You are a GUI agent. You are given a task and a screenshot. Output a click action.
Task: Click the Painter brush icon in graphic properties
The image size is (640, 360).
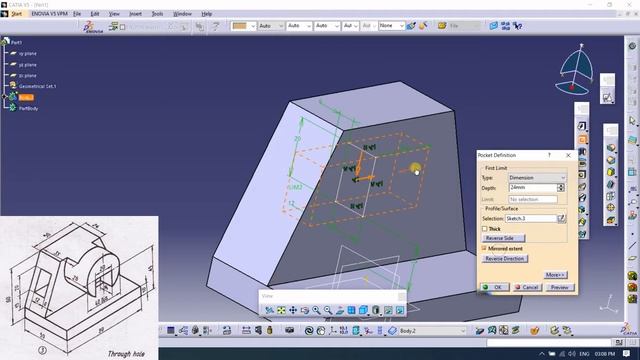point(411,26)
